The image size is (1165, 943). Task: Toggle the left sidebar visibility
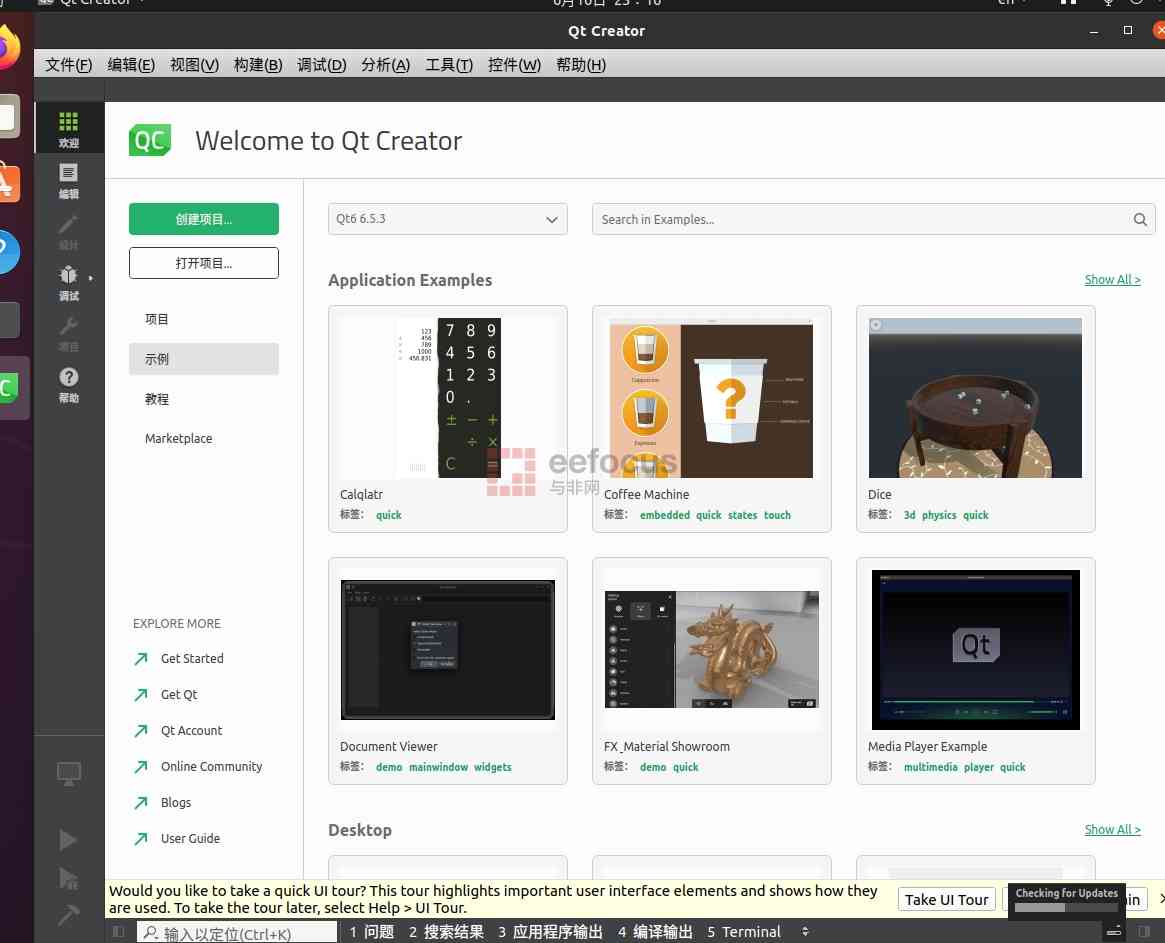pos(118,932)
